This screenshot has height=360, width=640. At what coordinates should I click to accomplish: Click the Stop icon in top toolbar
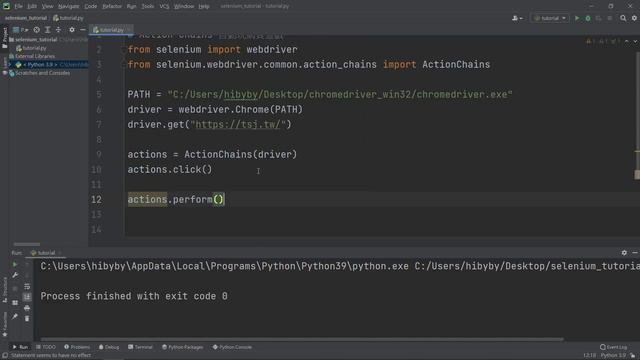coord(609,18)
